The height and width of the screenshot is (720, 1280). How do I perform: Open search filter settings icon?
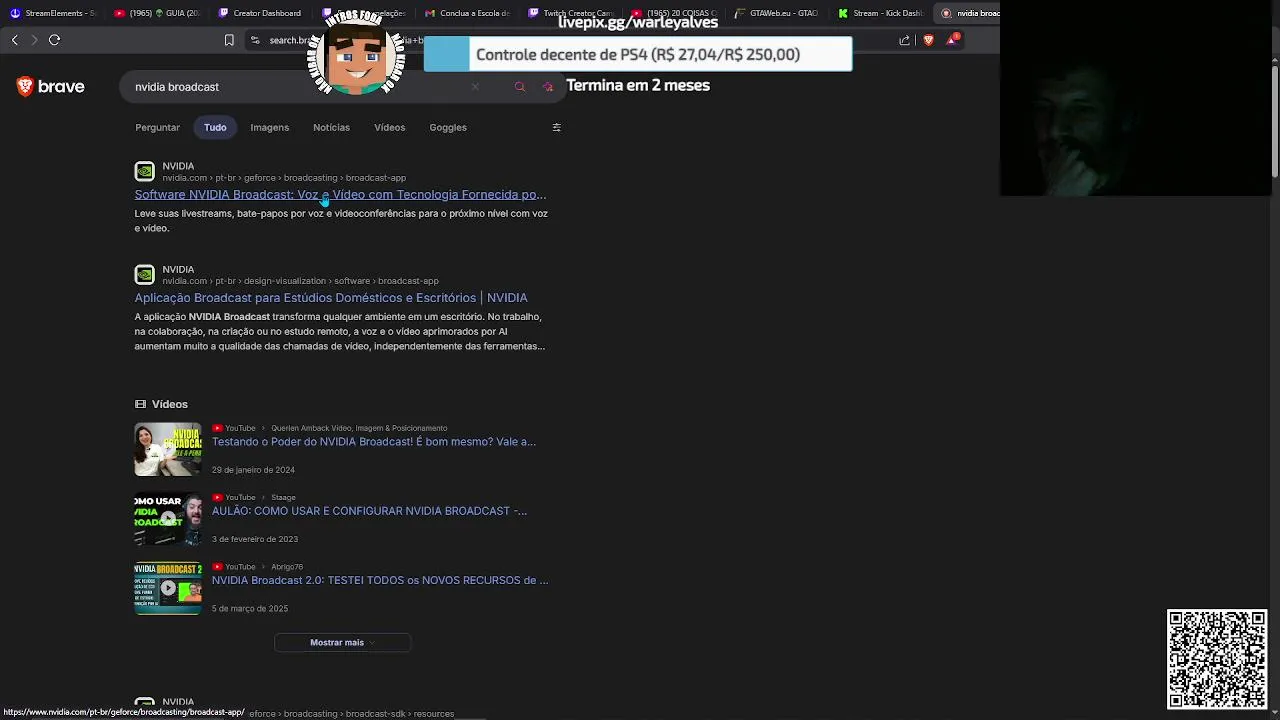click(x=557, y=127)
